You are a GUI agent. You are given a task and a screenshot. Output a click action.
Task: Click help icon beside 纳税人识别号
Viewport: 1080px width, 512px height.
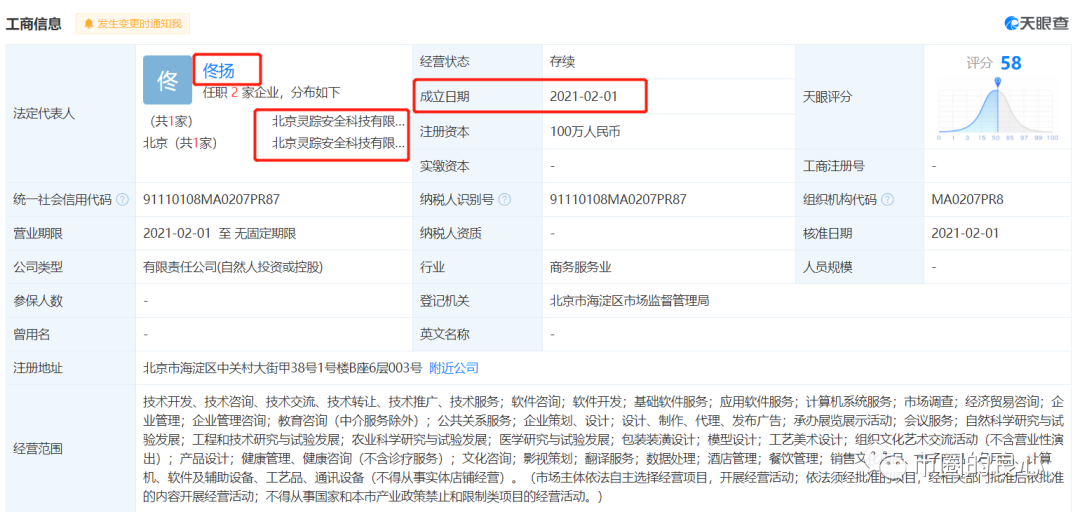click(x=504, y=200)
